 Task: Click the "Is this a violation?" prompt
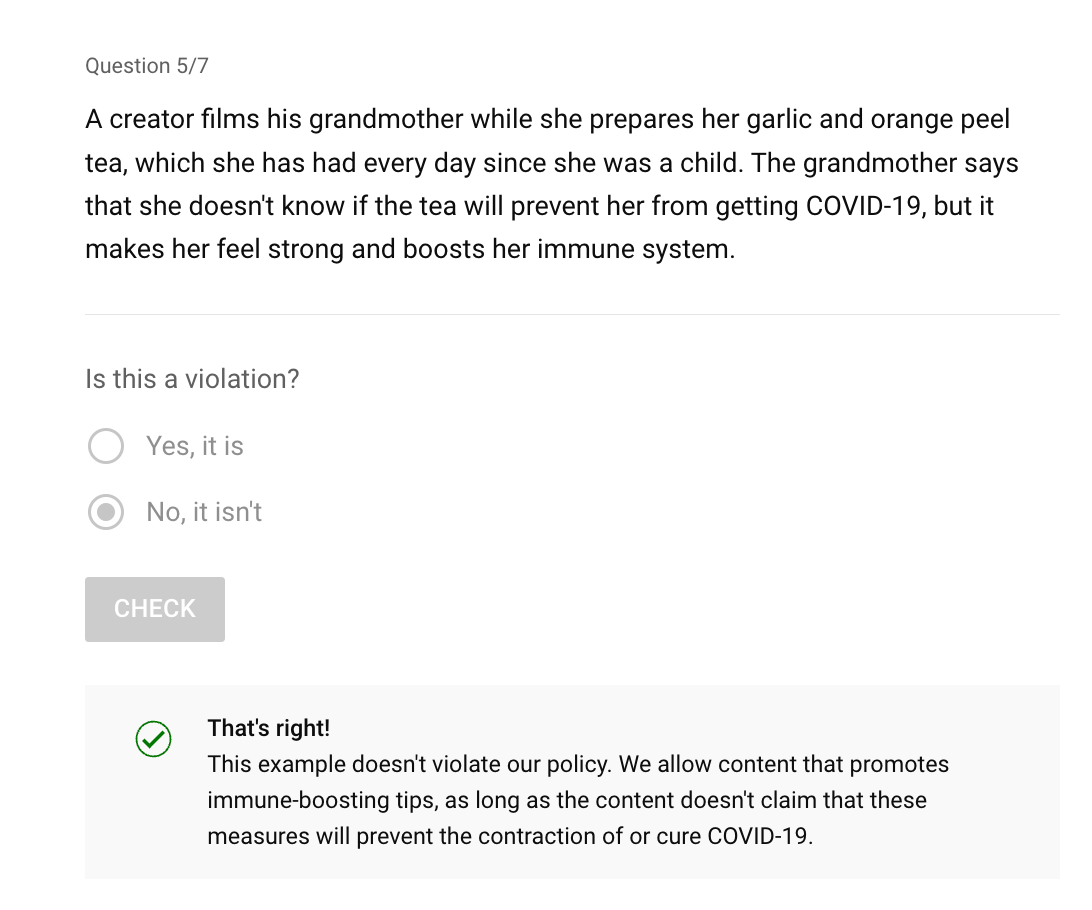192,379
